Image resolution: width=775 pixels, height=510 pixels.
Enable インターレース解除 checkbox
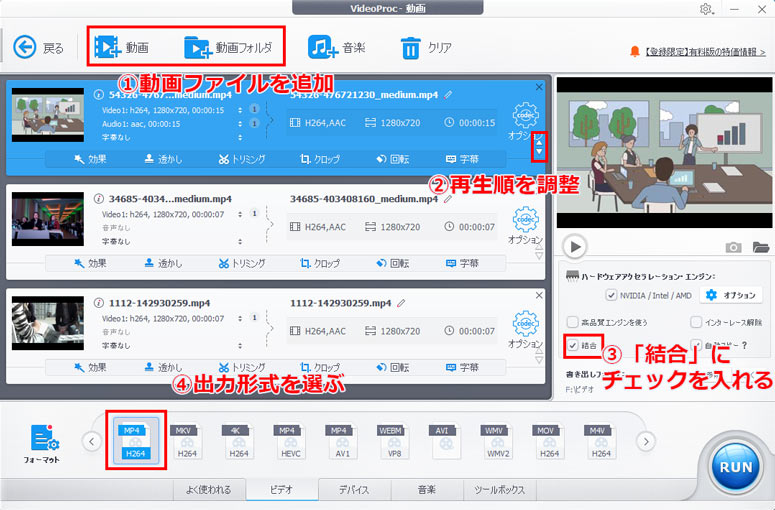point(696,322)
